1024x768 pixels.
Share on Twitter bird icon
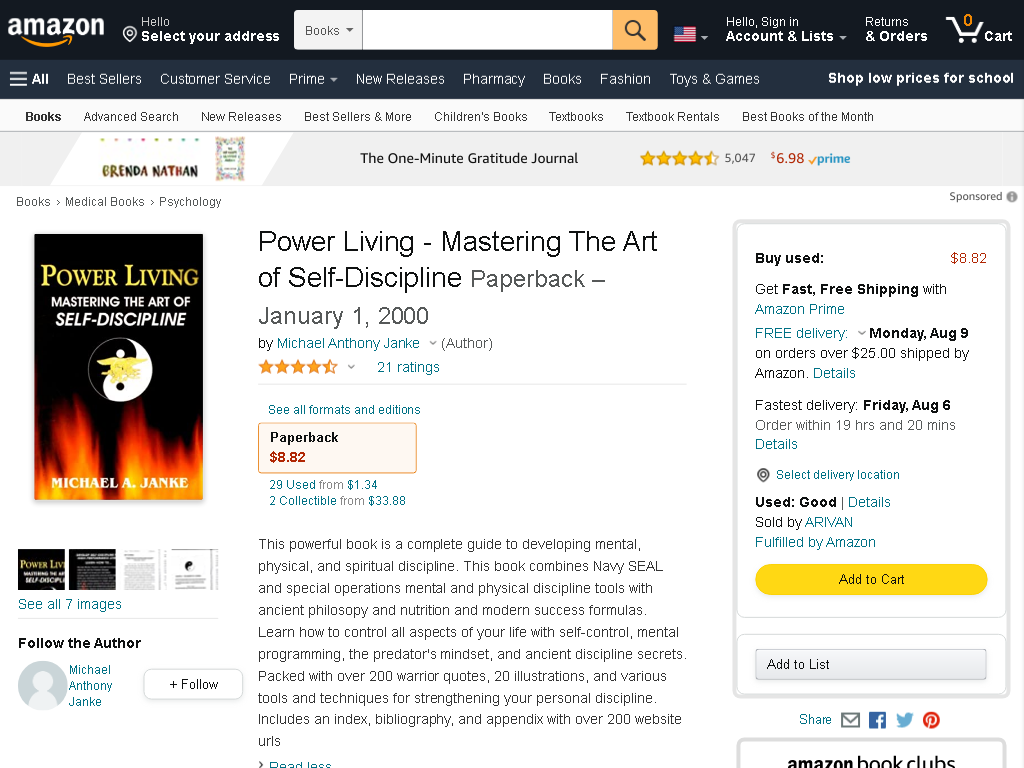pos(904,720)
